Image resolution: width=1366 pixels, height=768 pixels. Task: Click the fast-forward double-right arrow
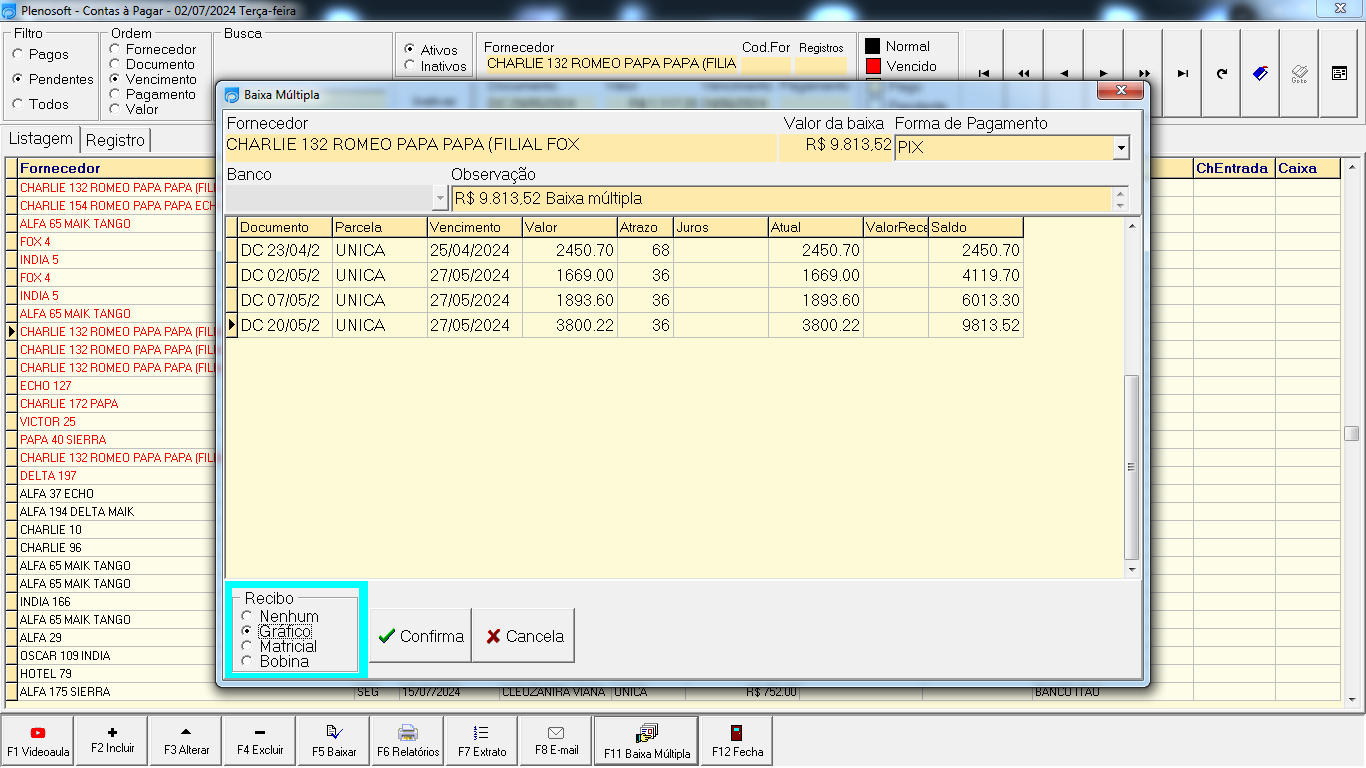coord(1143,73)
